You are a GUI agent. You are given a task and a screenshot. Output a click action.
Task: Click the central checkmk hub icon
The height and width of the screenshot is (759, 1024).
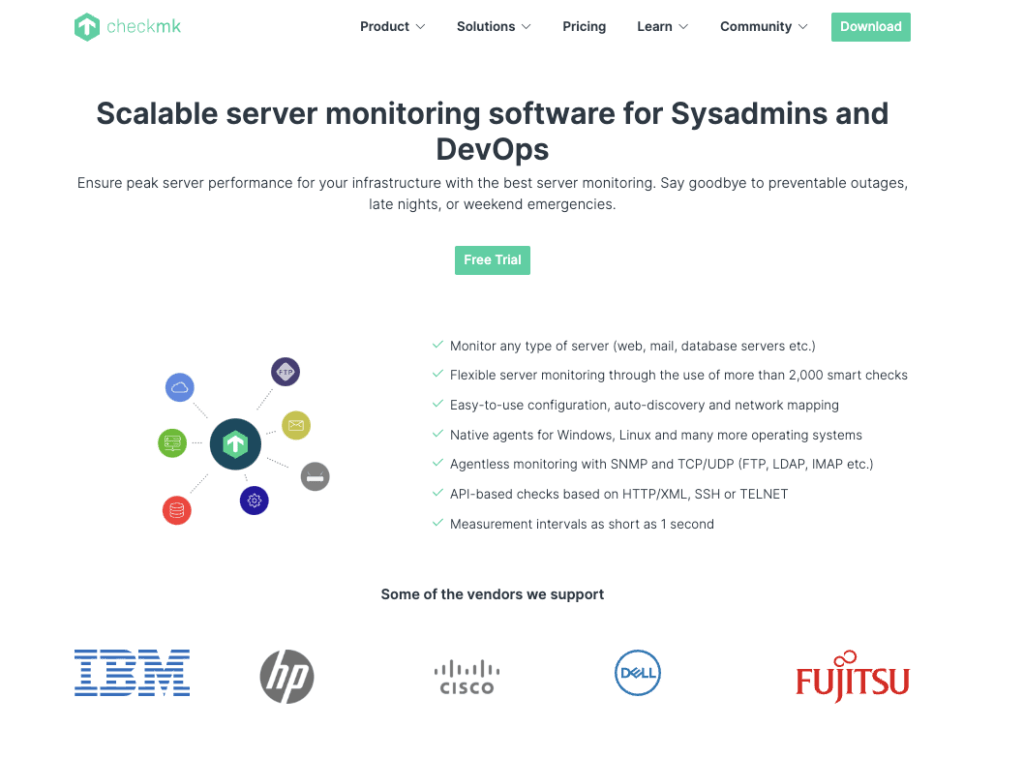pyautogui.click(x=235, y=444)
